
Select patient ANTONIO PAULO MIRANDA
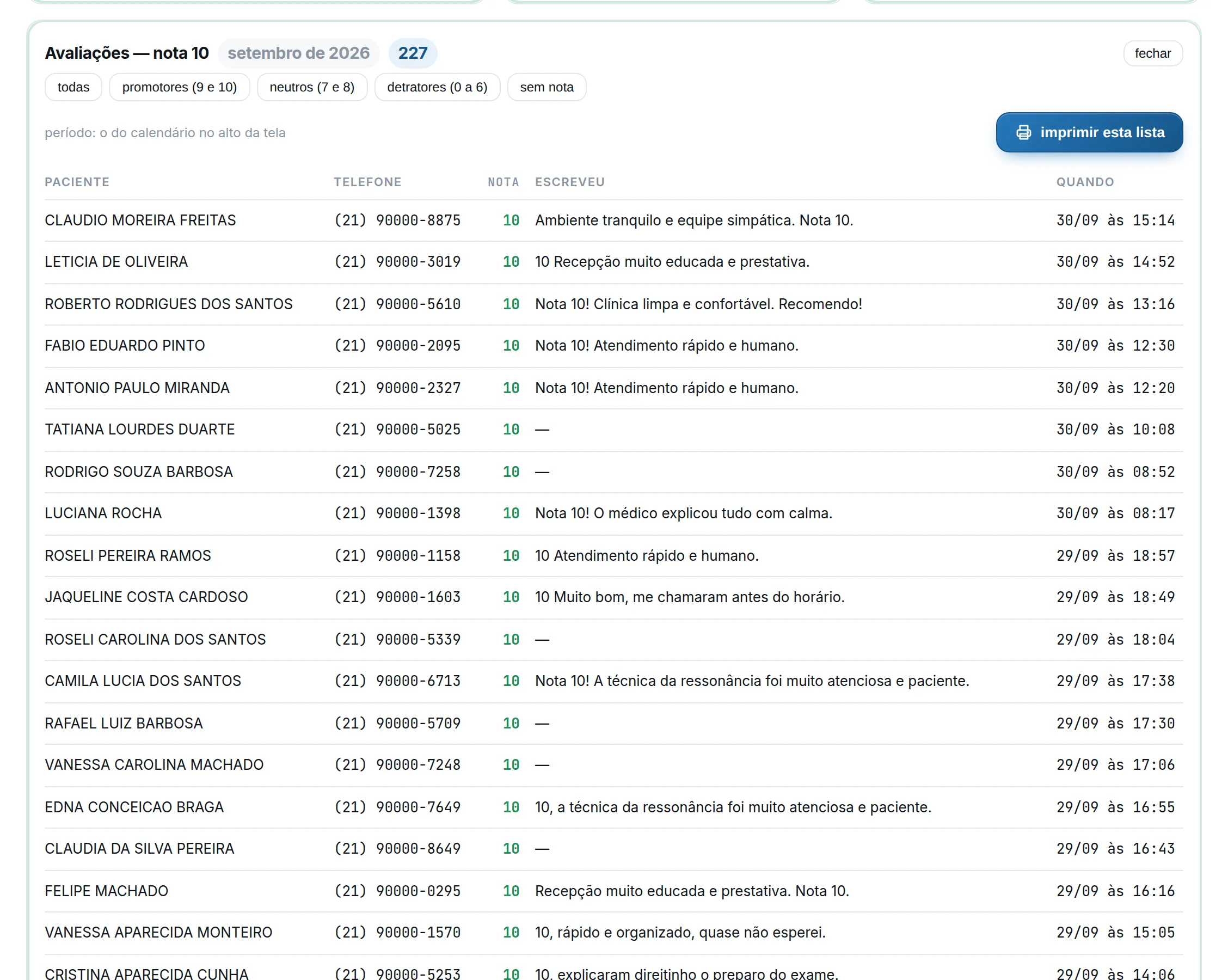point(137,388)
